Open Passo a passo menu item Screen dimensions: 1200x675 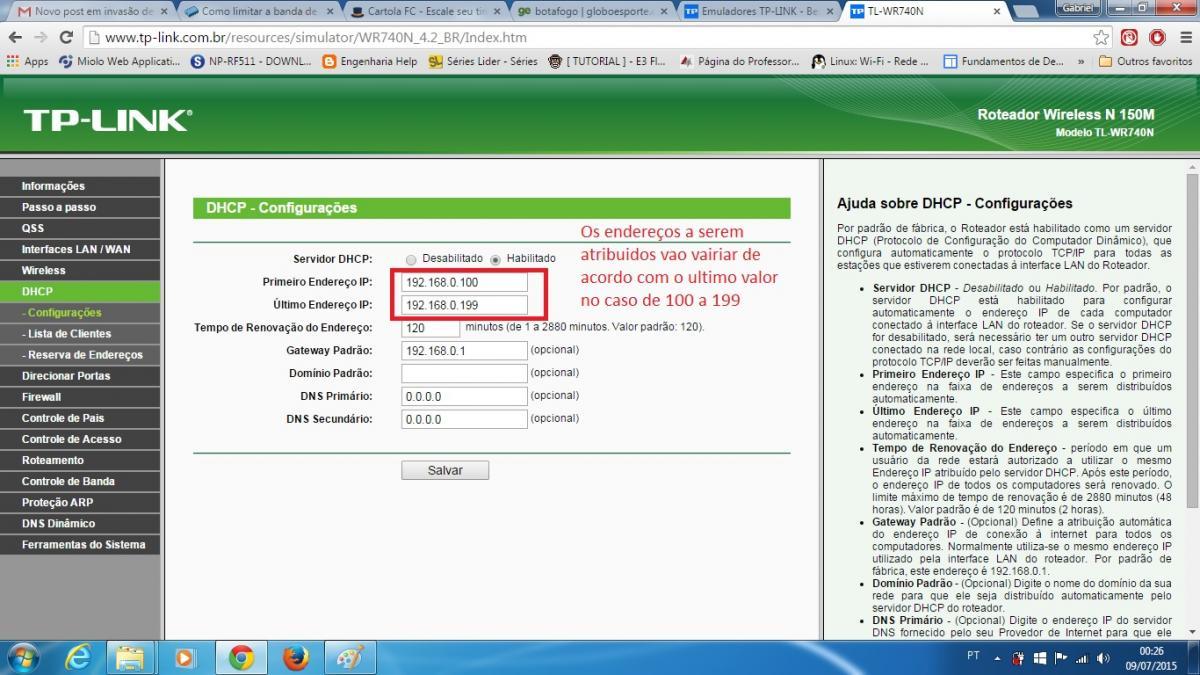(x=80, y=207)
